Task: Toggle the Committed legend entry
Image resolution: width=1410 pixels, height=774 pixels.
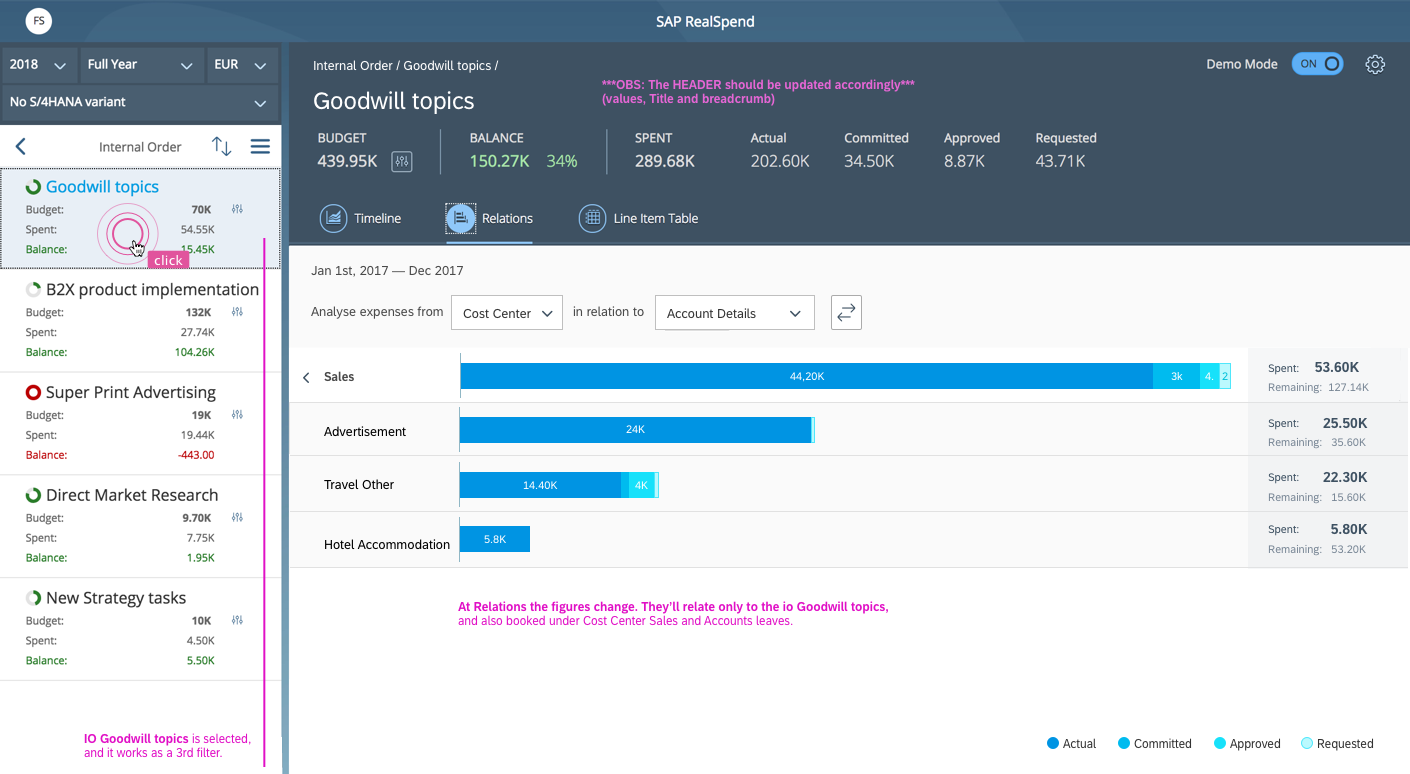Action: (1155, 743)
